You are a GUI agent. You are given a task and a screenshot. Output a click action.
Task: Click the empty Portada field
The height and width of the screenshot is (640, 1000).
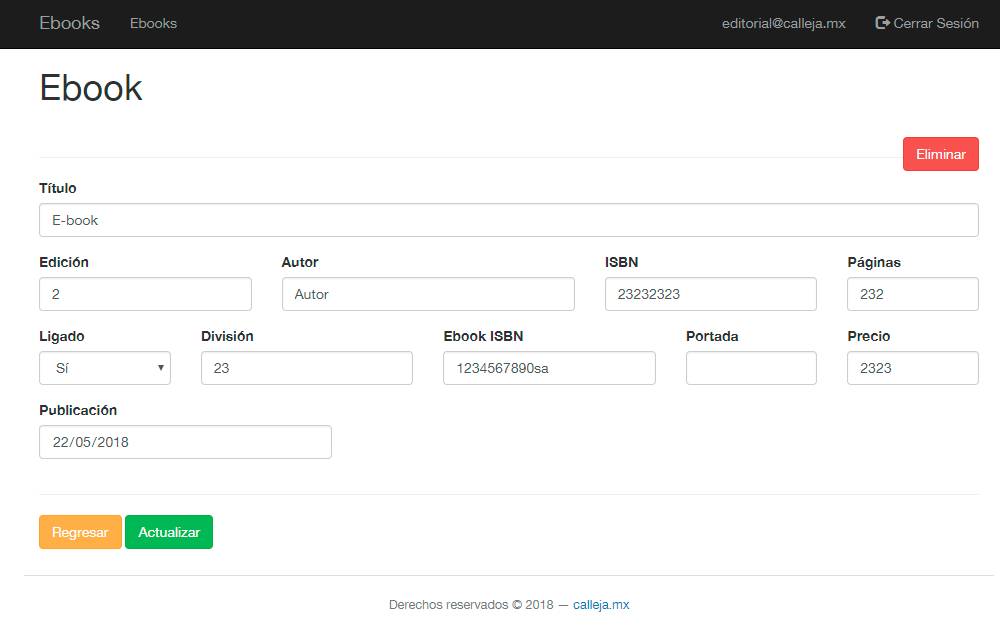(751, 368)
